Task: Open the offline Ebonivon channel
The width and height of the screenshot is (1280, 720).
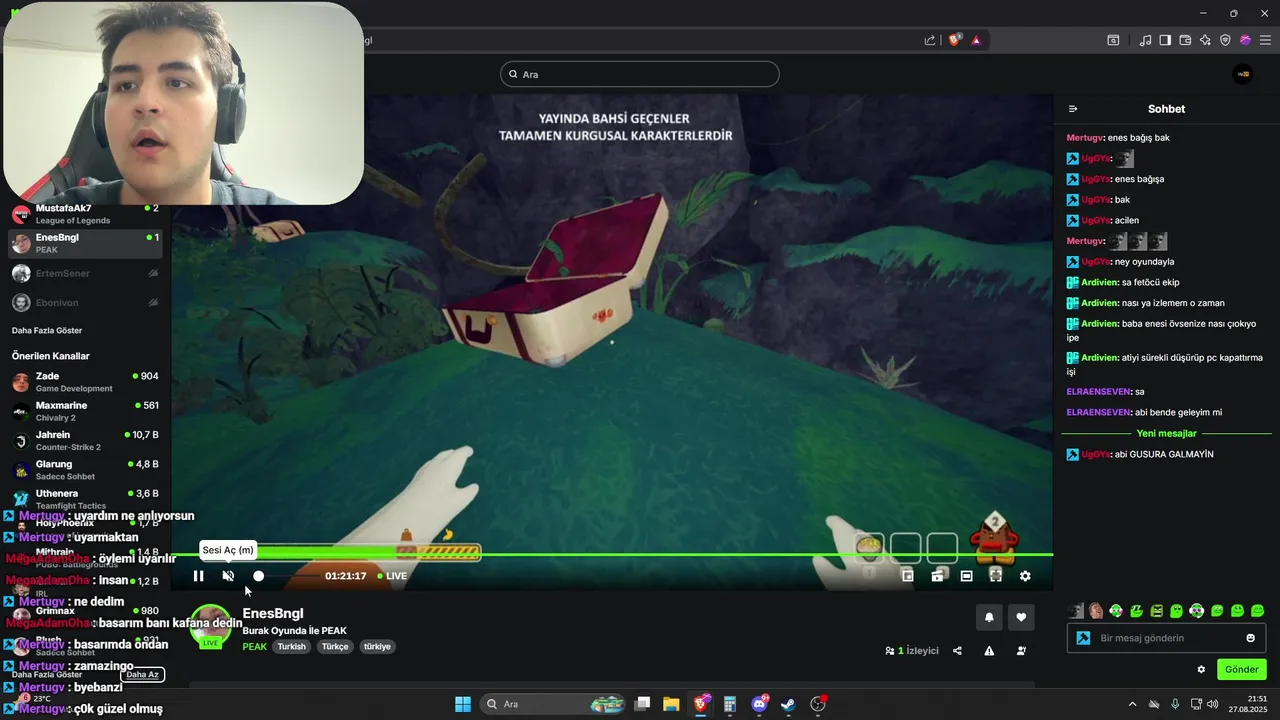Action: click(86, 302)
